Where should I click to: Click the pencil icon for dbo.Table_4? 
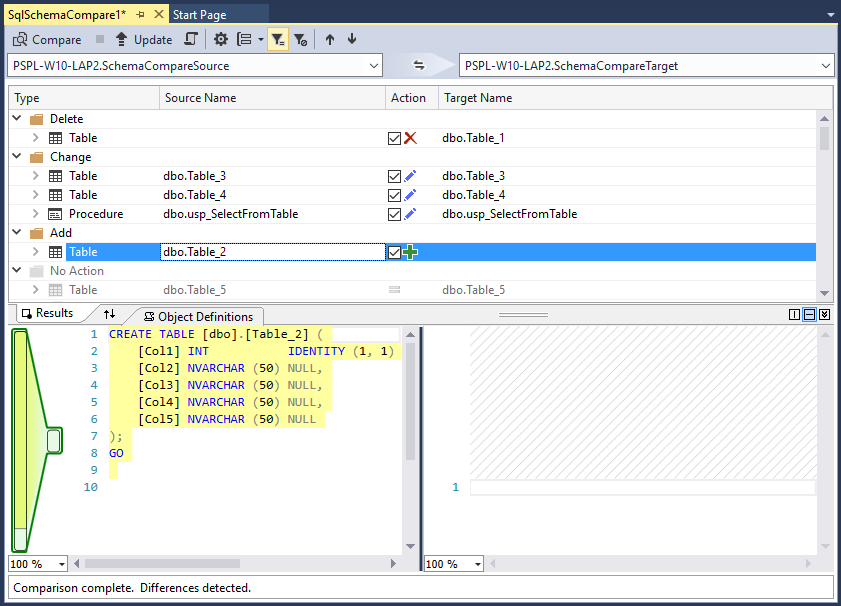410,195
